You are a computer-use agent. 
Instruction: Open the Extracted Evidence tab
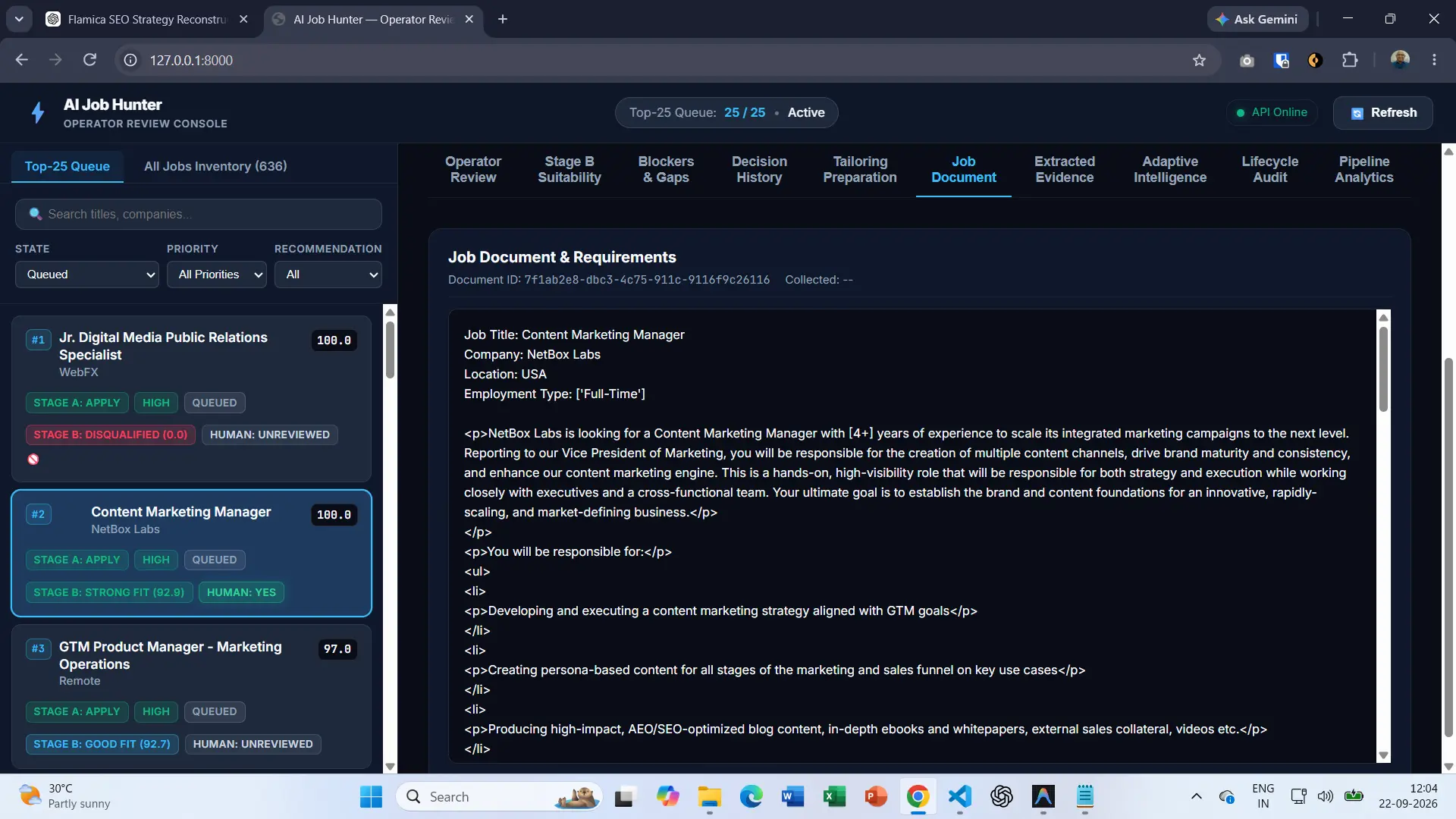(x=1065, y=169)
